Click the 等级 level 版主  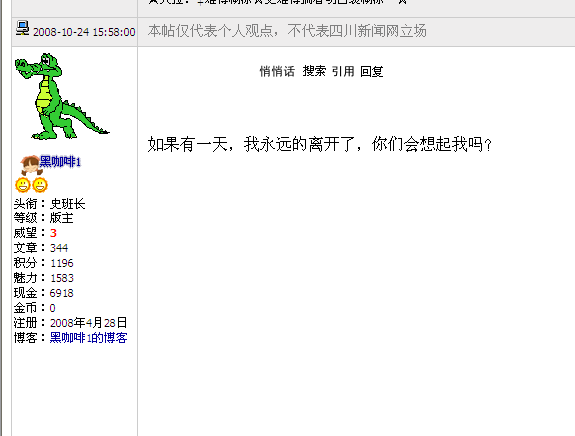(x=62, y=218)
